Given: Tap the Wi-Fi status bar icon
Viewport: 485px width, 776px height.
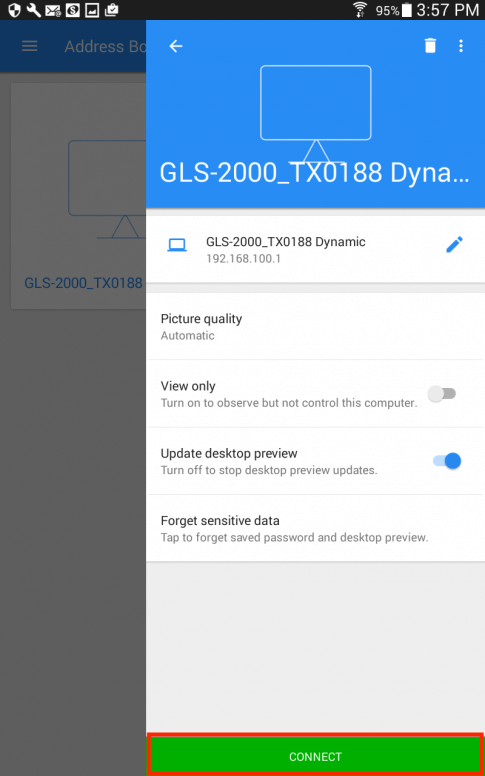Looking at the screenshot, I should (360, 10).
